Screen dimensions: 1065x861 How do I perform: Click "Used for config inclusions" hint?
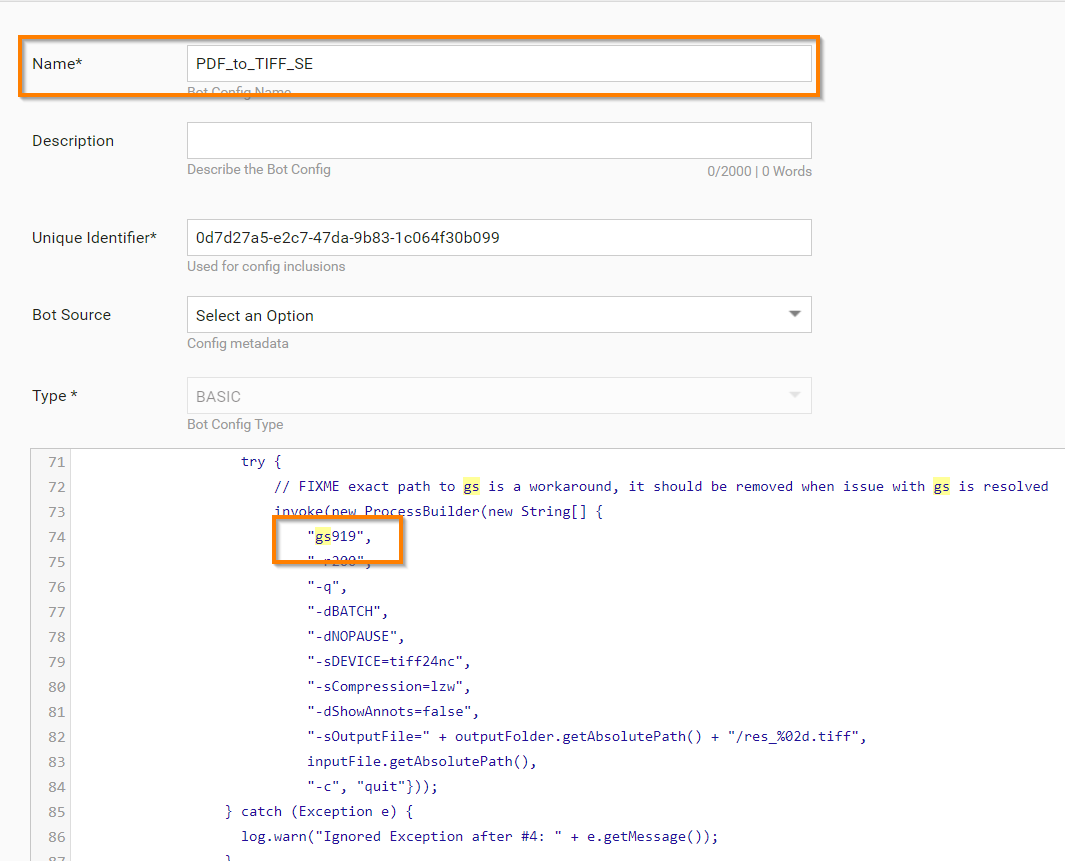266,266
